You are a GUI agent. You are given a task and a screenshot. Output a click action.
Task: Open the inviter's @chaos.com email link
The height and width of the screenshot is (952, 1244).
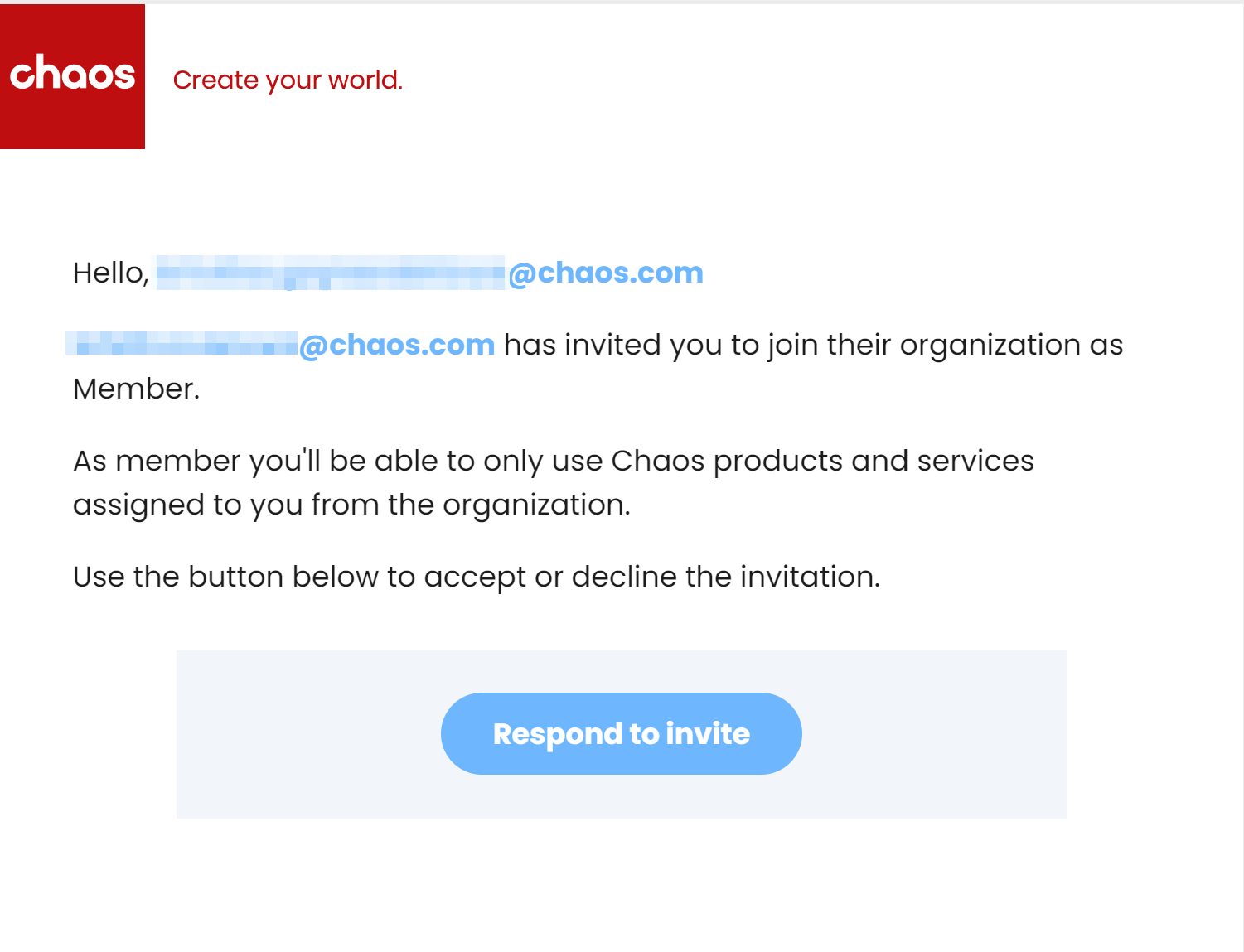pyautogui.click(x=280, y=345)
